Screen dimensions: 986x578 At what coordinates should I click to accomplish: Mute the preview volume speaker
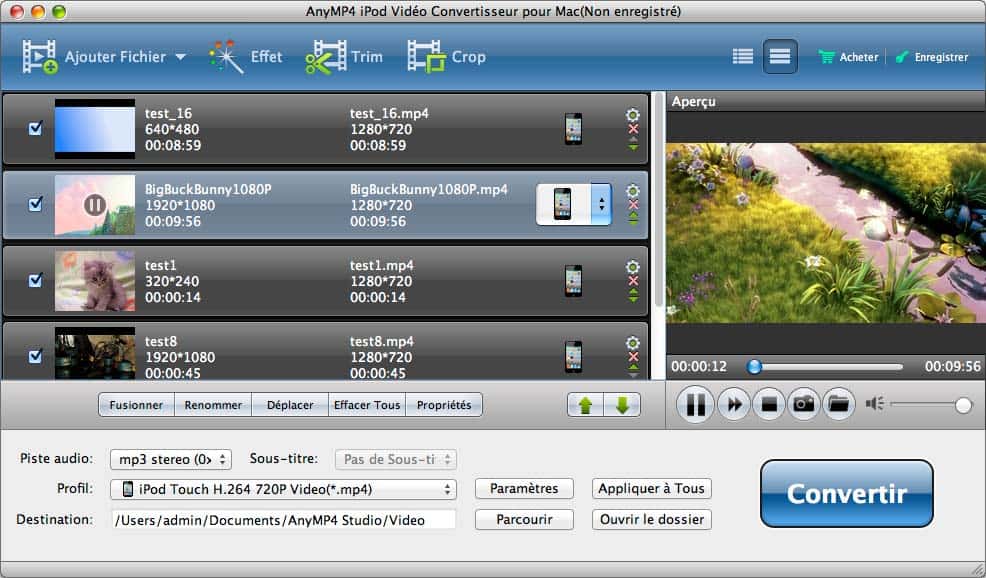point(874,404)
